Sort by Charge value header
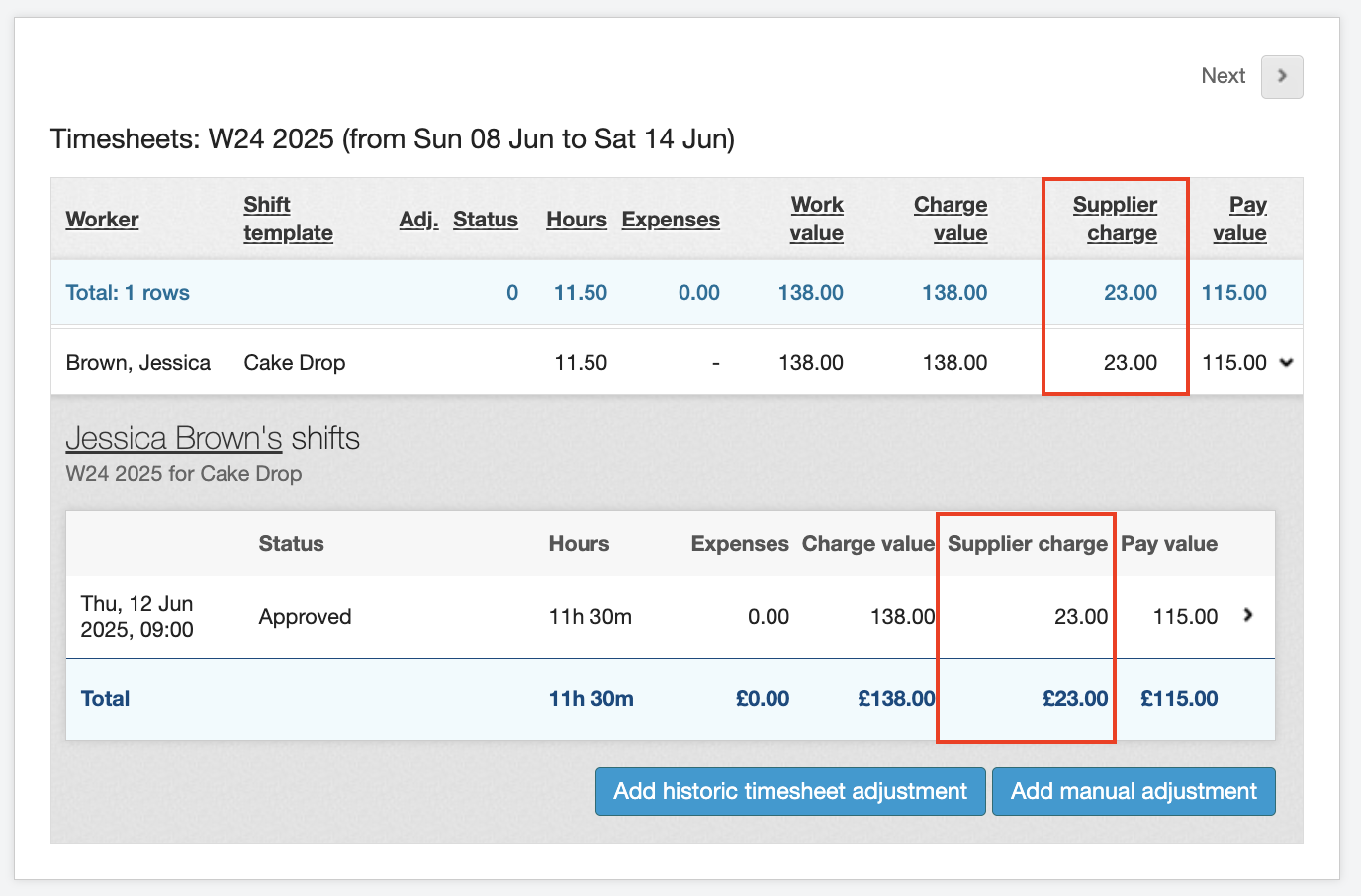The height and width of the screenshot is (896, 1361). [x=951, y=219]
